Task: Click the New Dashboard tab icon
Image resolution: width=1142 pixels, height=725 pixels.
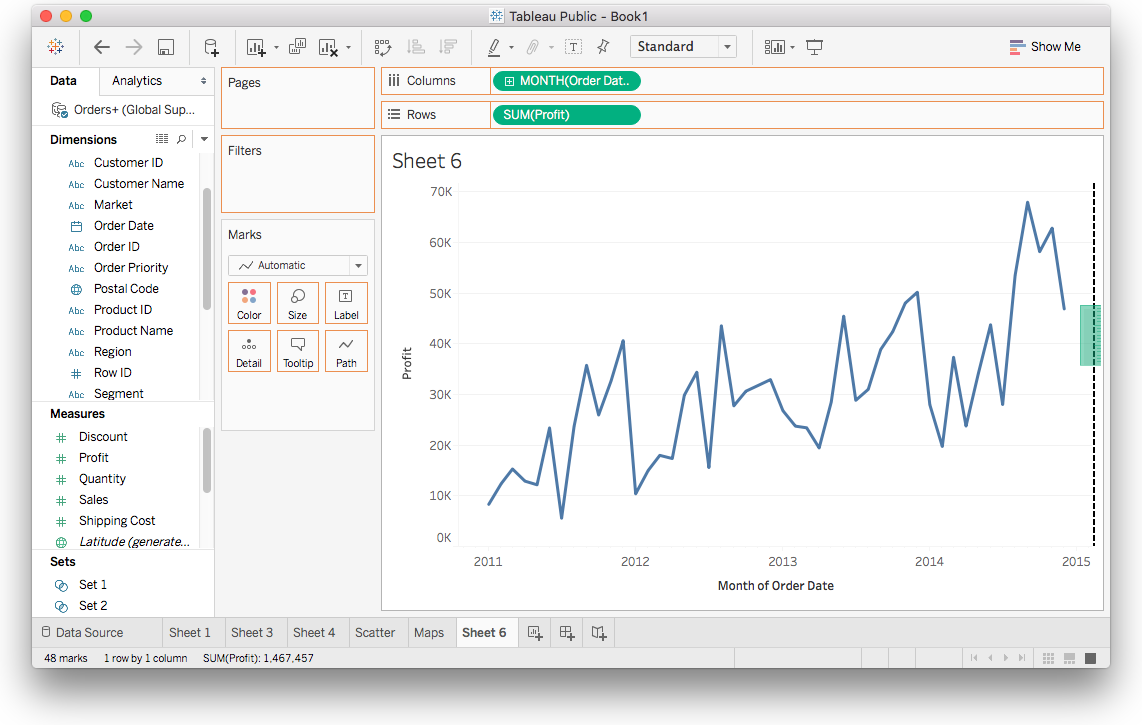Action: tap(567, 632)
